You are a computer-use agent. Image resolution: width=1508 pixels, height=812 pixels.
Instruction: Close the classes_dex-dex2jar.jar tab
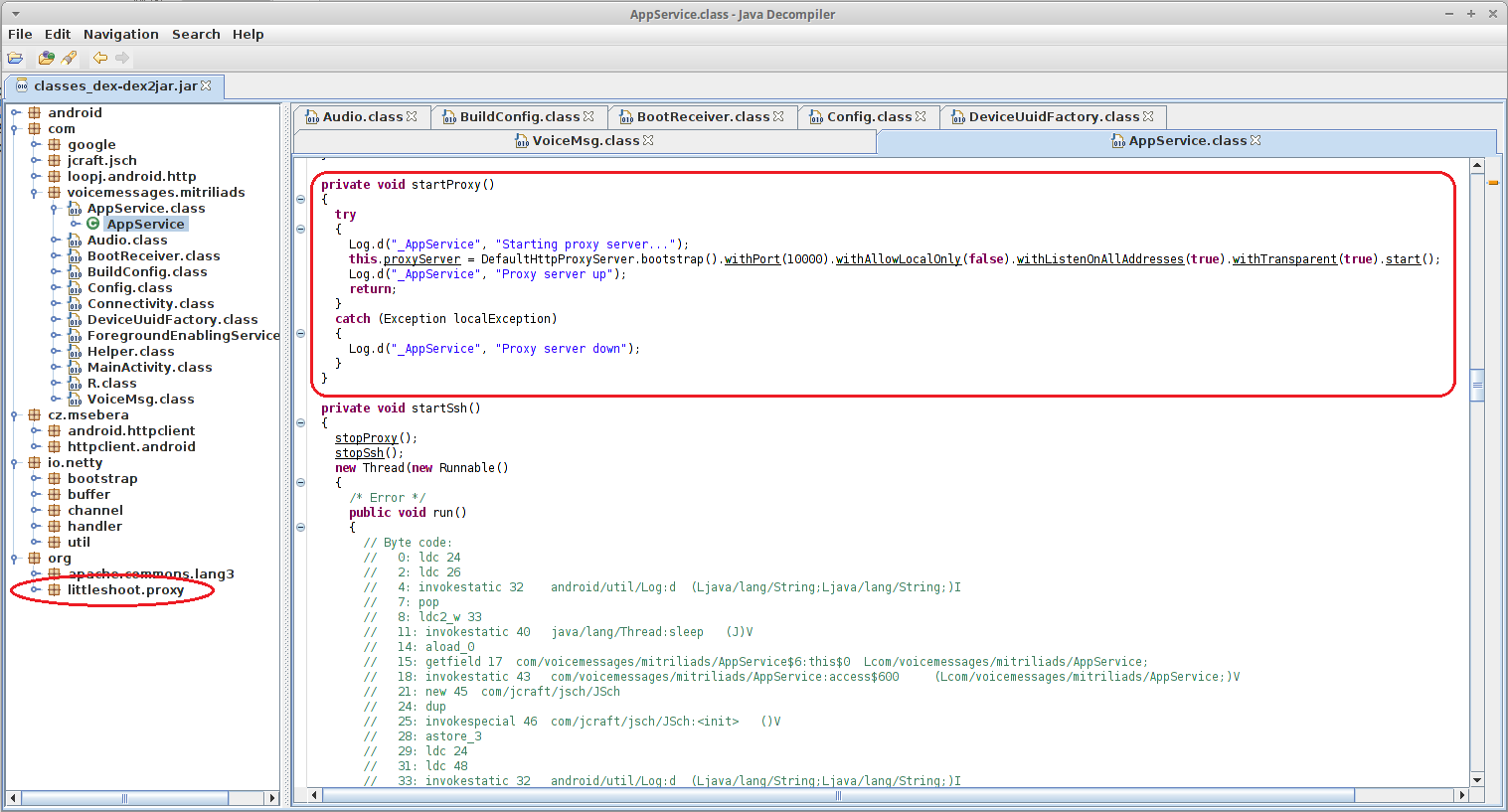[x=206, y=85]
